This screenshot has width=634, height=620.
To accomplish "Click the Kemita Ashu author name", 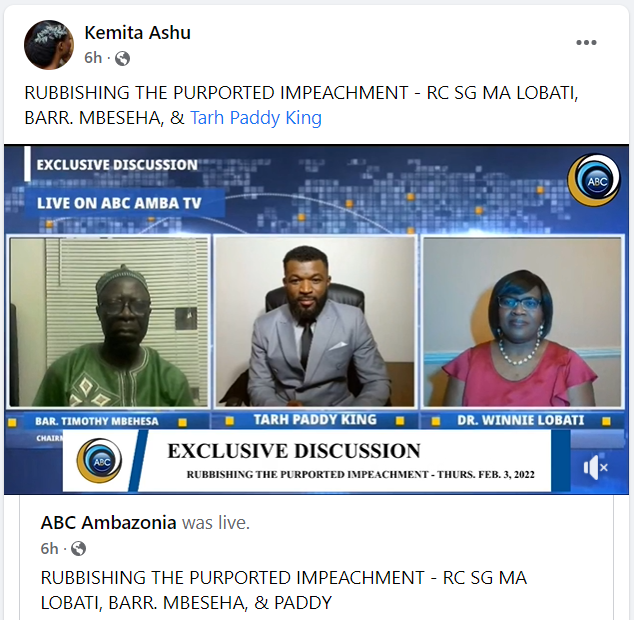I will (x=137, y=33).
